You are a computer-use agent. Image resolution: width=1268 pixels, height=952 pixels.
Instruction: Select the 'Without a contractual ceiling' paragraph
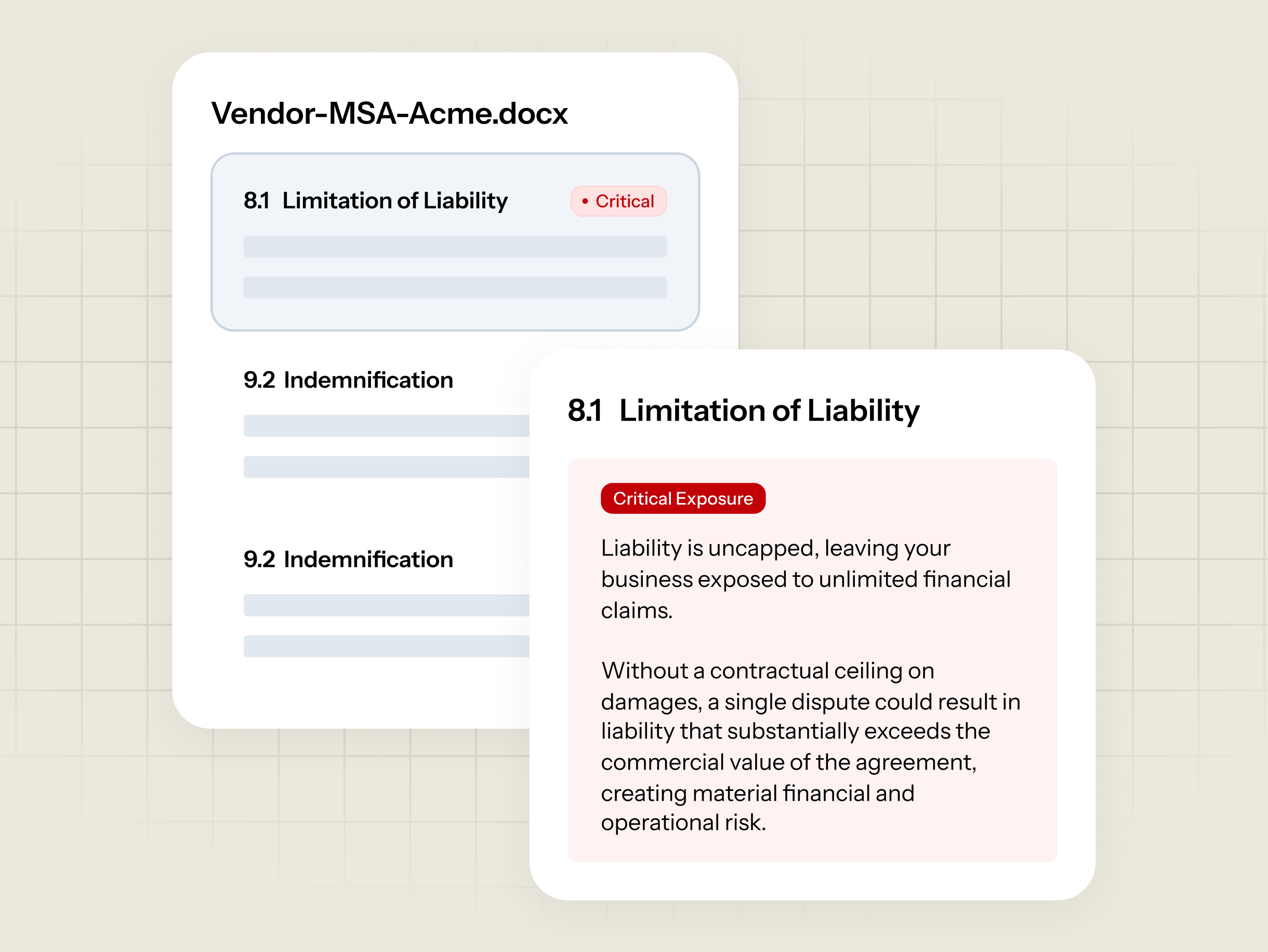coord(811,746)
